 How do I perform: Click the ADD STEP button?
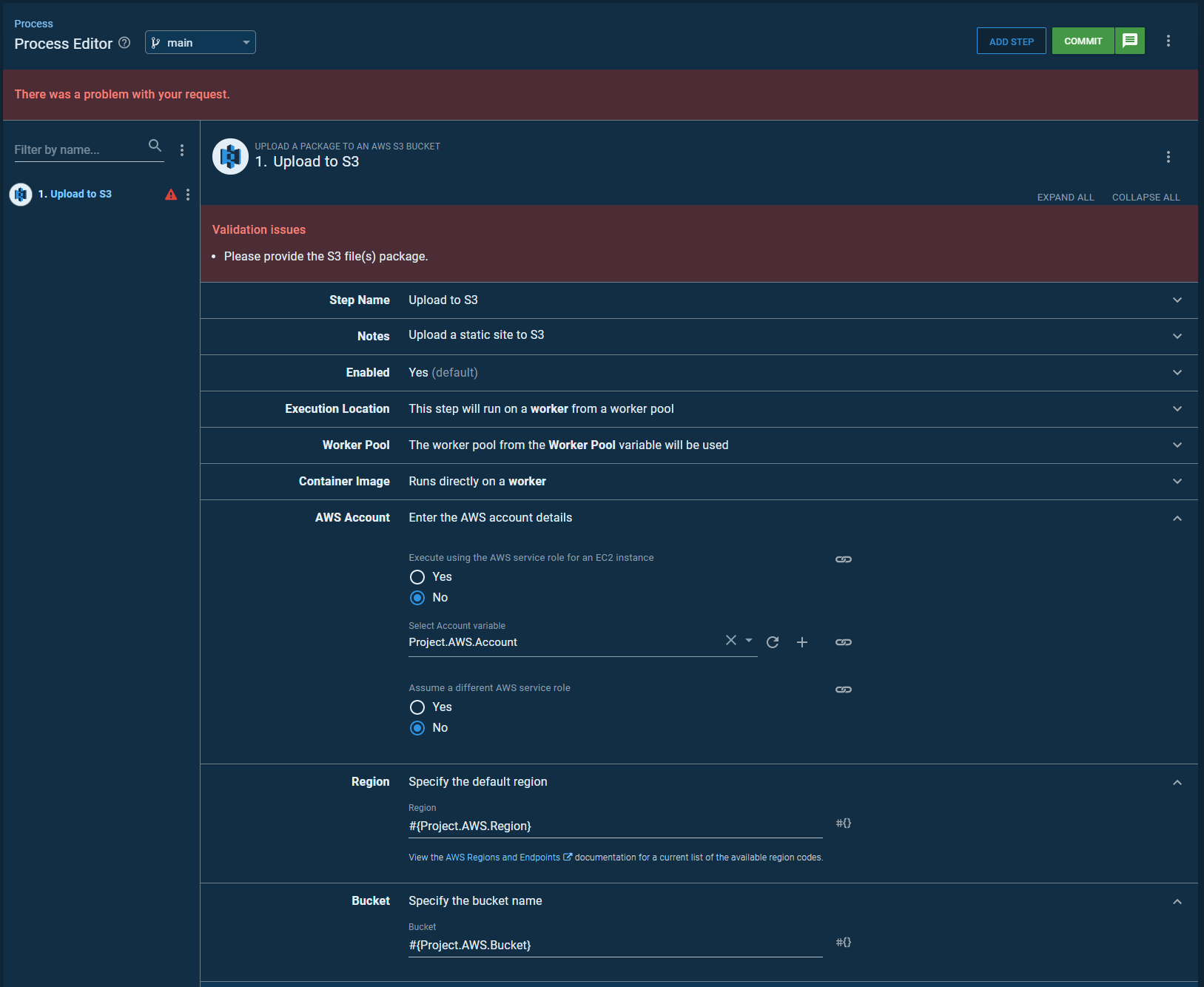[1011, 41]
